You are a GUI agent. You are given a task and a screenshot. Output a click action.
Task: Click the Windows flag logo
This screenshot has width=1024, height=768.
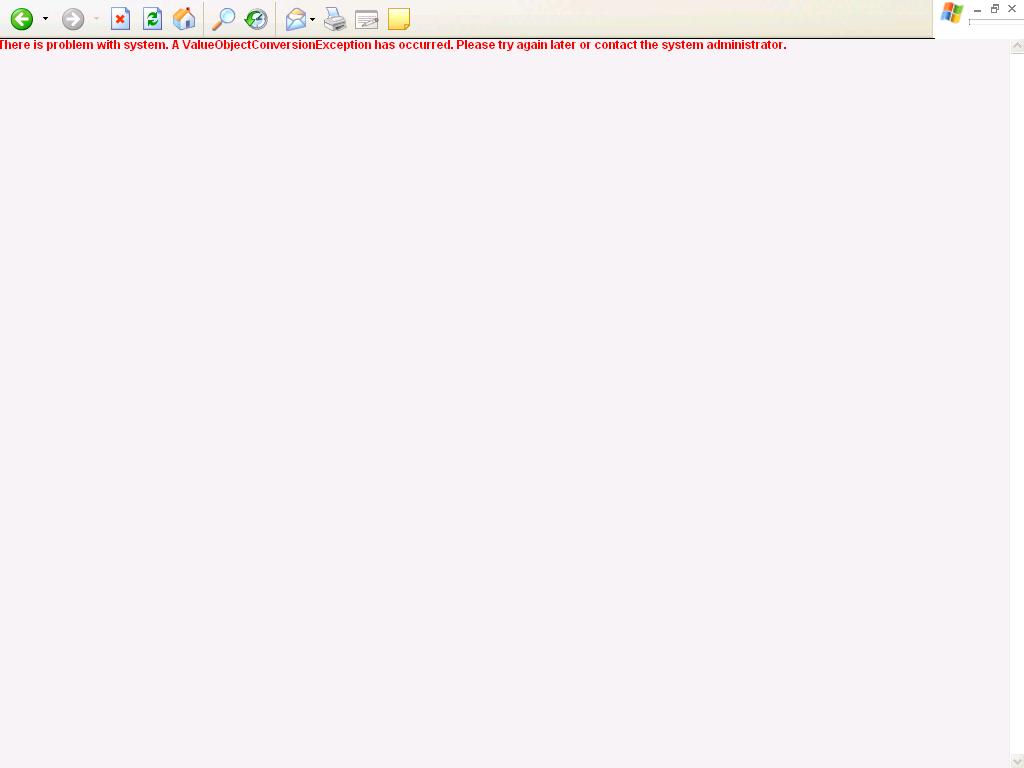pos(952,14)
